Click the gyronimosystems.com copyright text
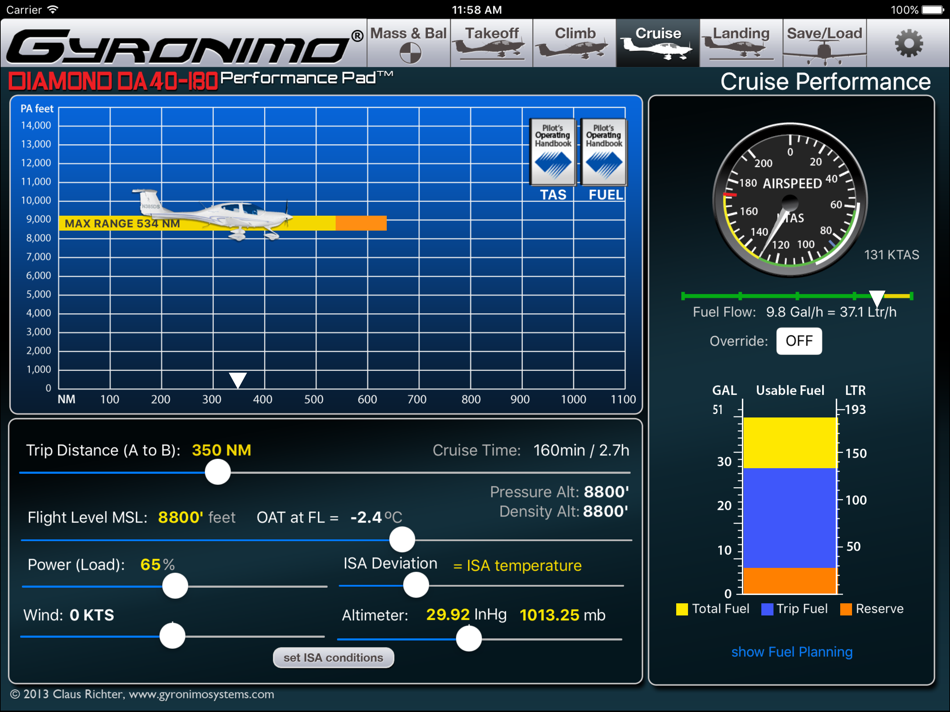The width and height of the screenshot is (950, 712). 142,694
